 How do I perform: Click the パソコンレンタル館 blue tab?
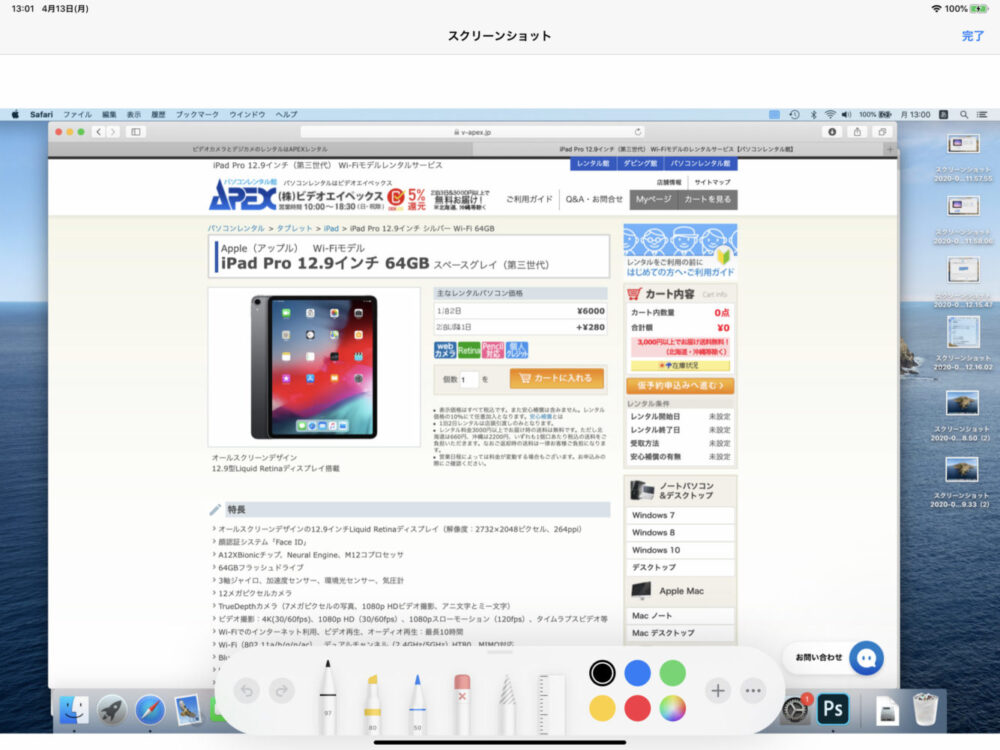click(701, 164)
